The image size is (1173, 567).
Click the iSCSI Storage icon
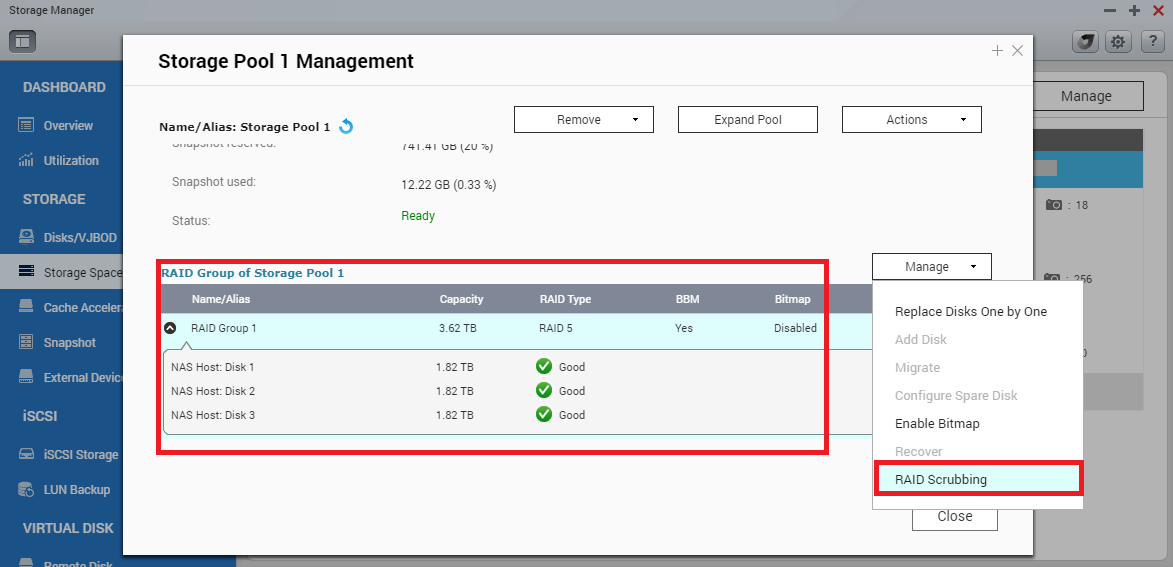click(26, 454)
